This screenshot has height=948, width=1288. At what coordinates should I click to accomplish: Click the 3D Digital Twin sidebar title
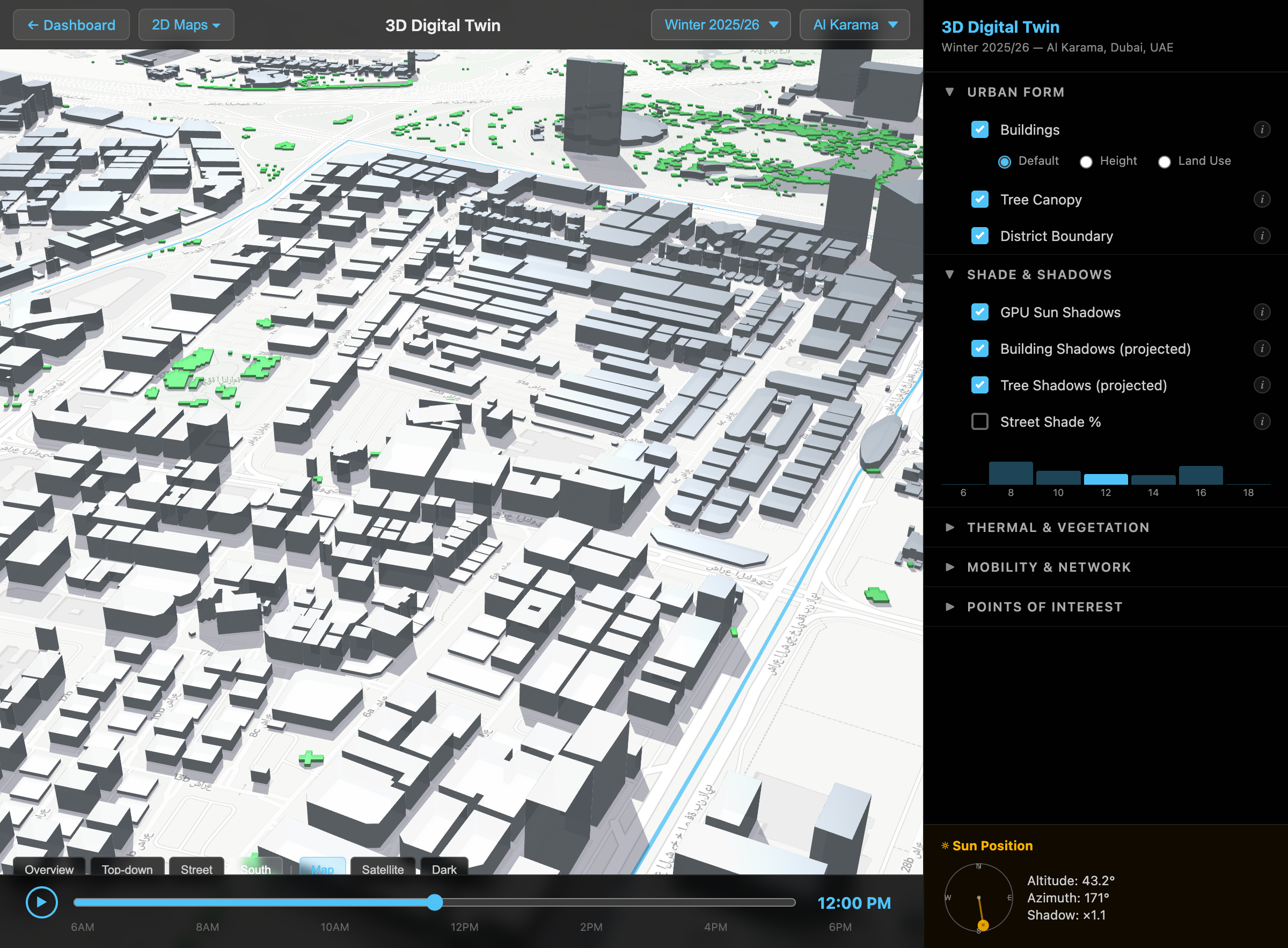pos(1000,27)
